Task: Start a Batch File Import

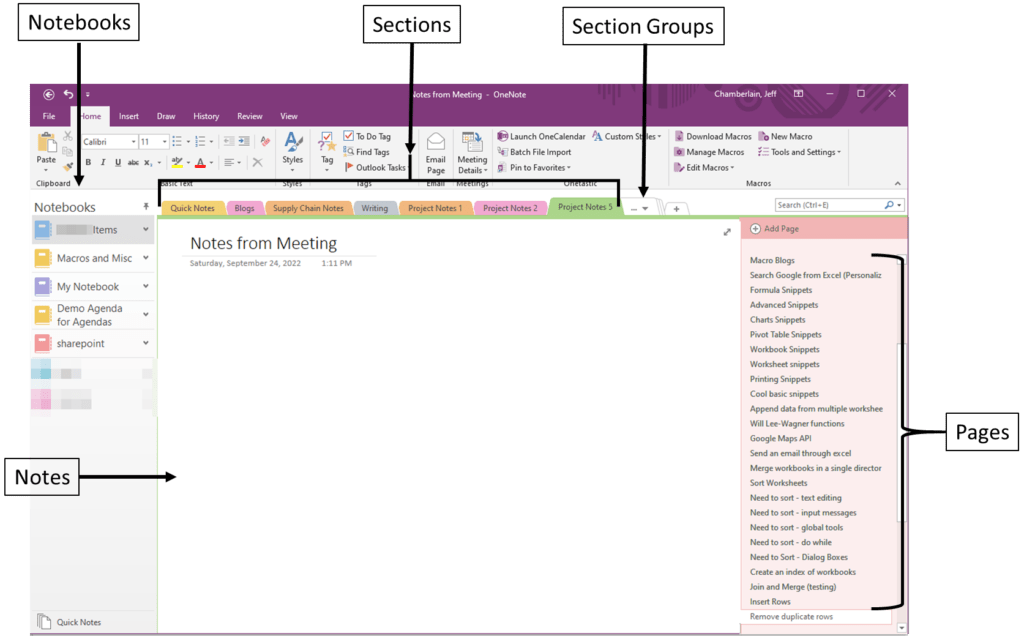Action: [x=535, y=152]
